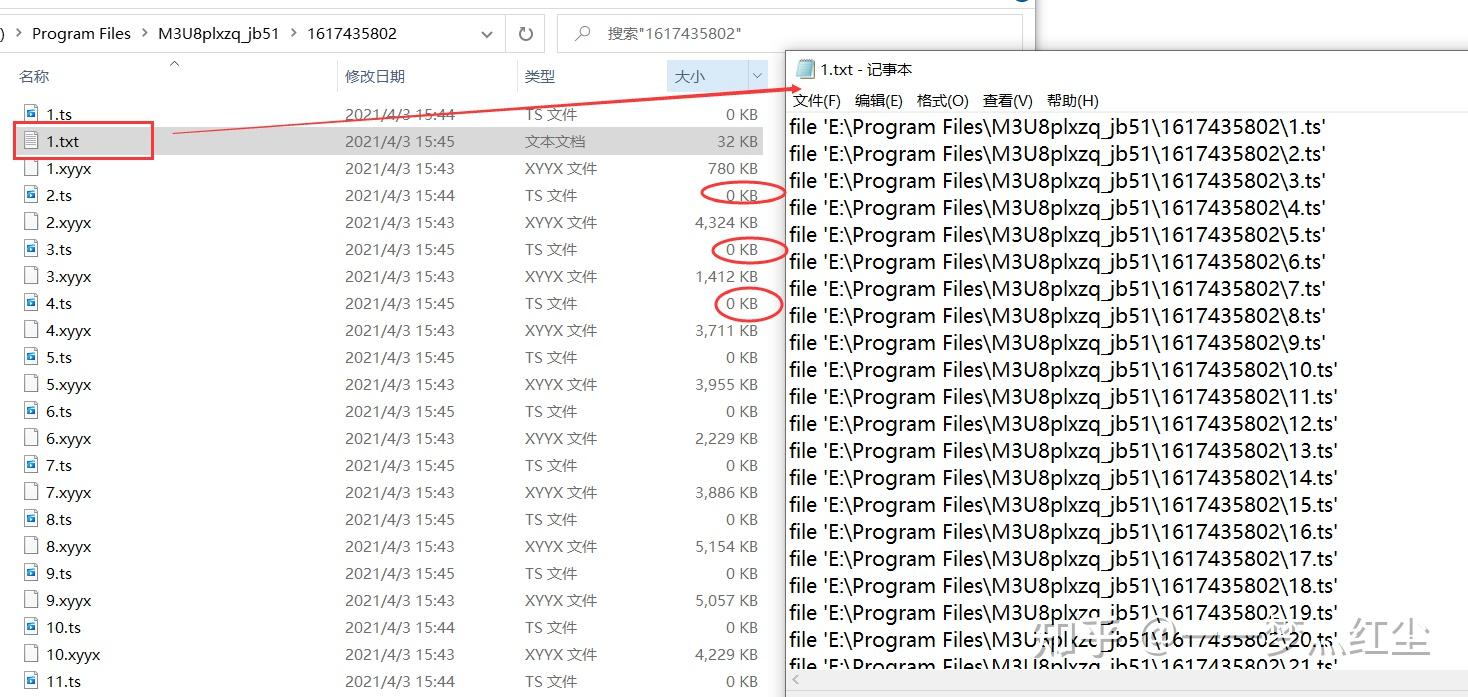The width and height of the screenshot is (1468, 697).
Task: Open the 大小 column filter dropdown
Action: tap(758, 76)
